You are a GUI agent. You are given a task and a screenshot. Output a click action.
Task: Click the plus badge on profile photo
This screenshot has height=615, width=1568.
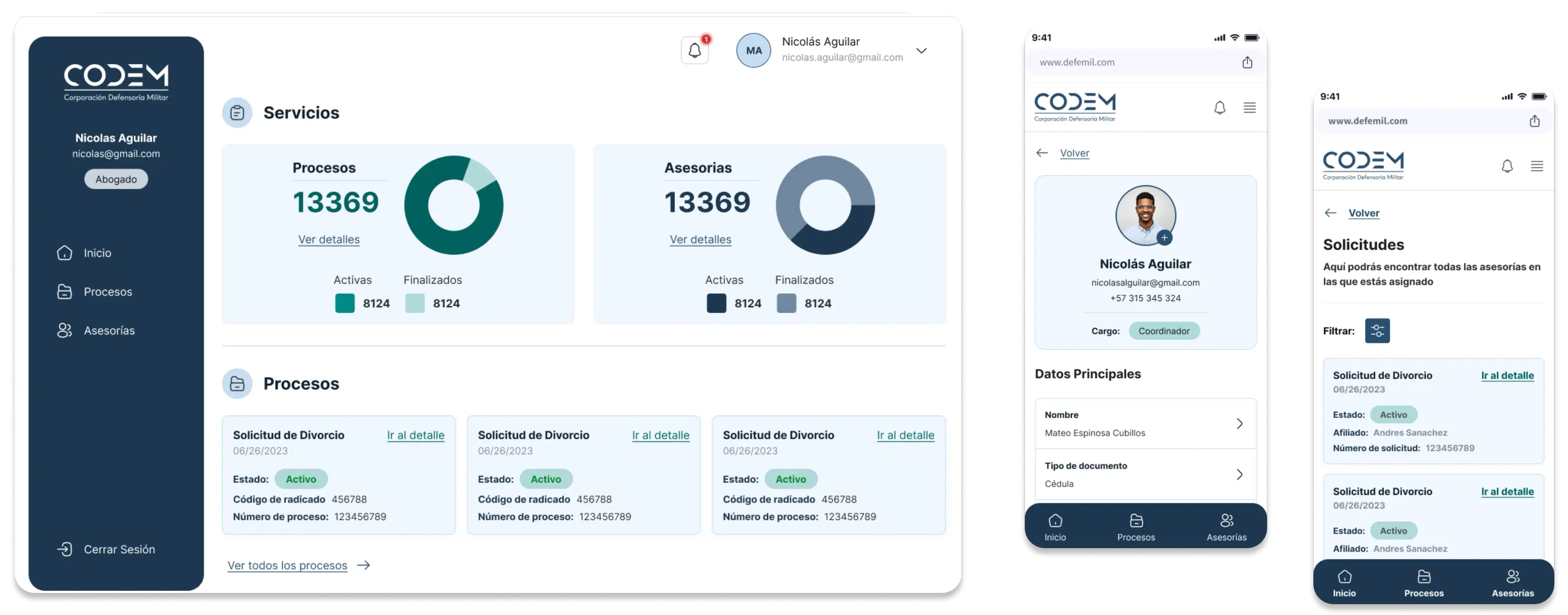point(1164,237)
